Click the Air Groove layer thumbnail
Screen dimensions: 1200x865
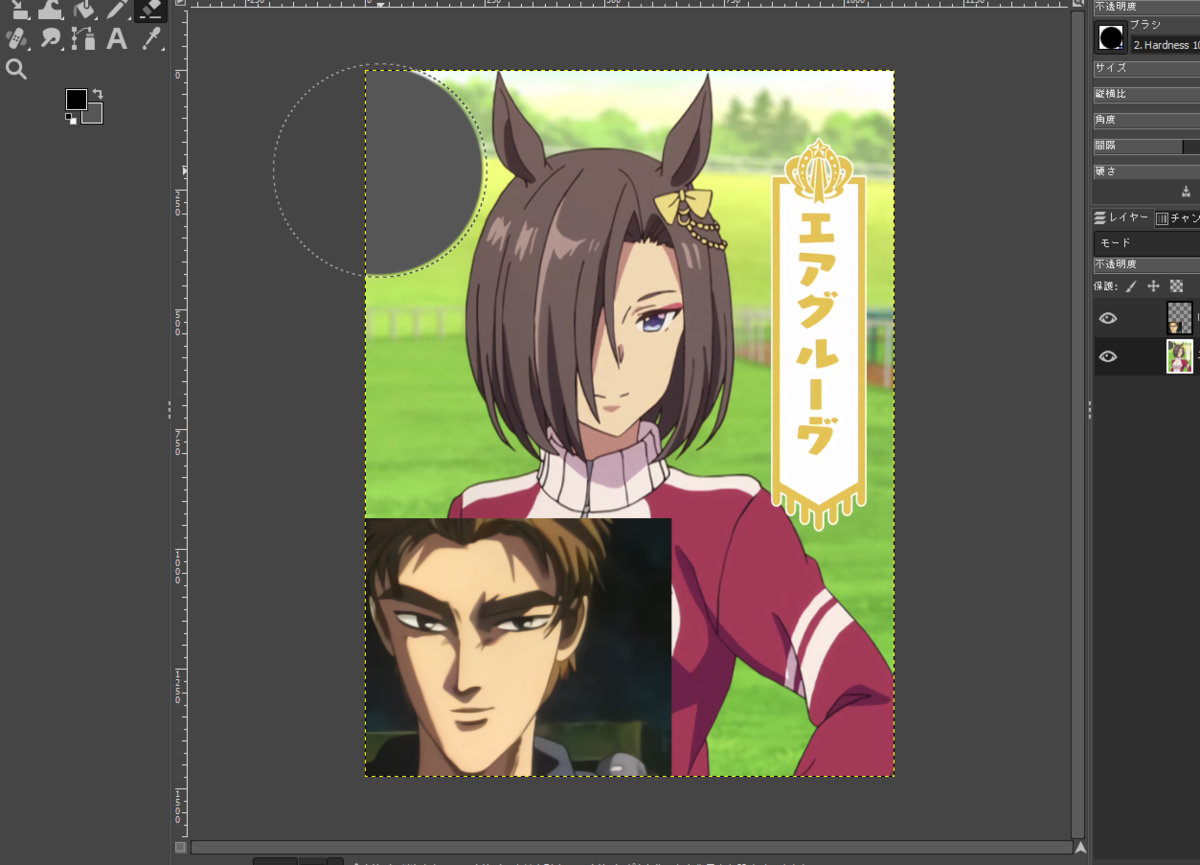pyautogui.click(x=1180, y=357)
